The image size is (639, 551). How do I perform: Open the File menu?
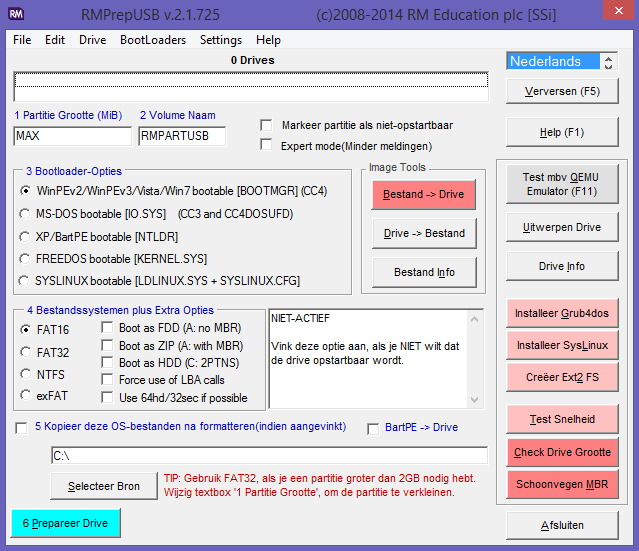pos(22,40)
